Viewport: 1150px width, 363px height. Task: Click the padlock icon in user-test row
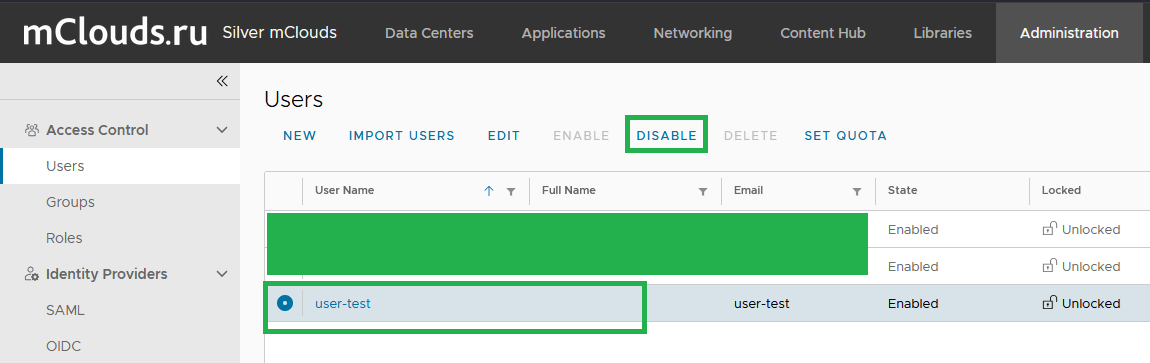pos(1049,302)
